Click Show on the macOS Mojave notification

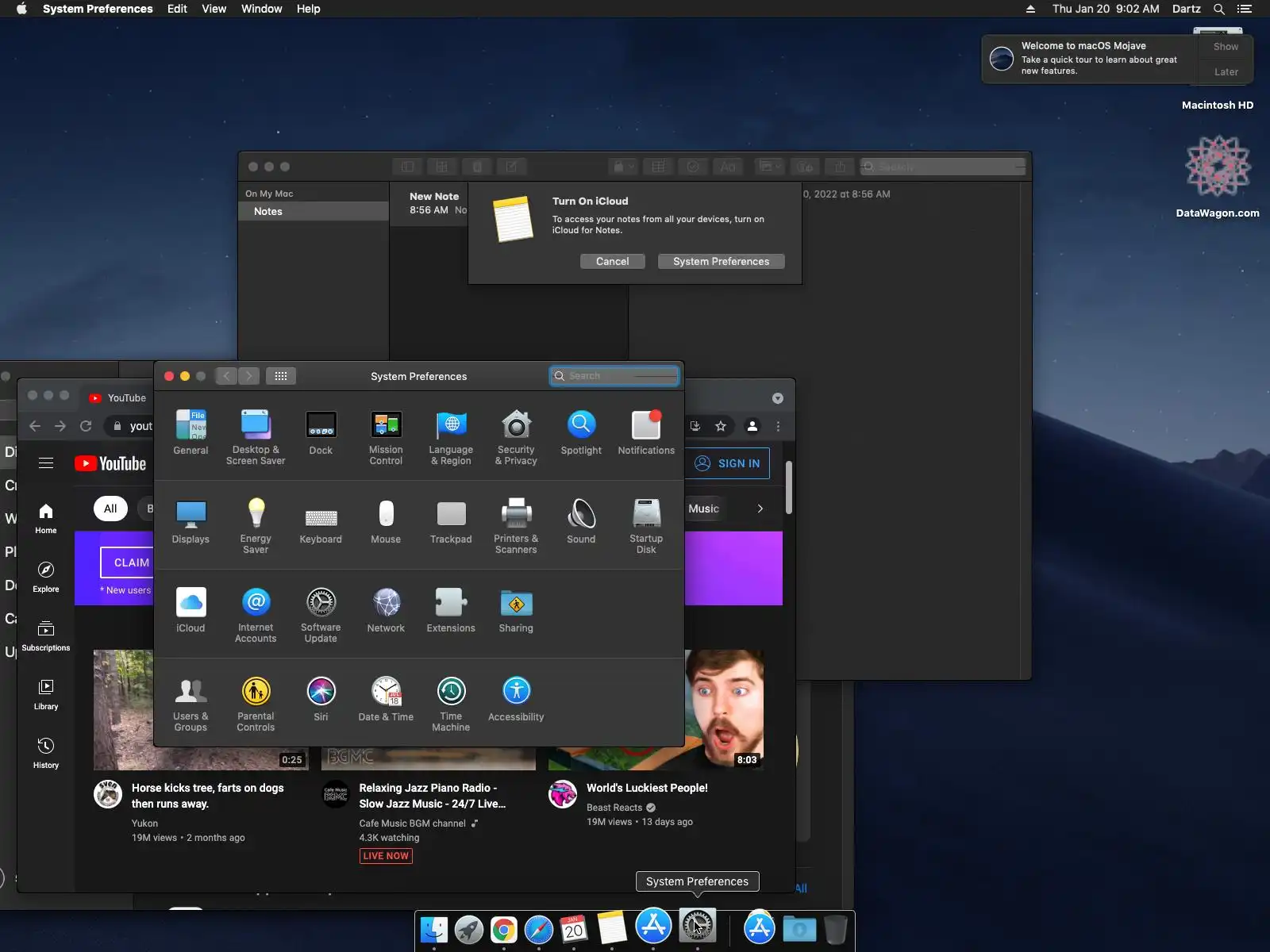(1226, 47)
